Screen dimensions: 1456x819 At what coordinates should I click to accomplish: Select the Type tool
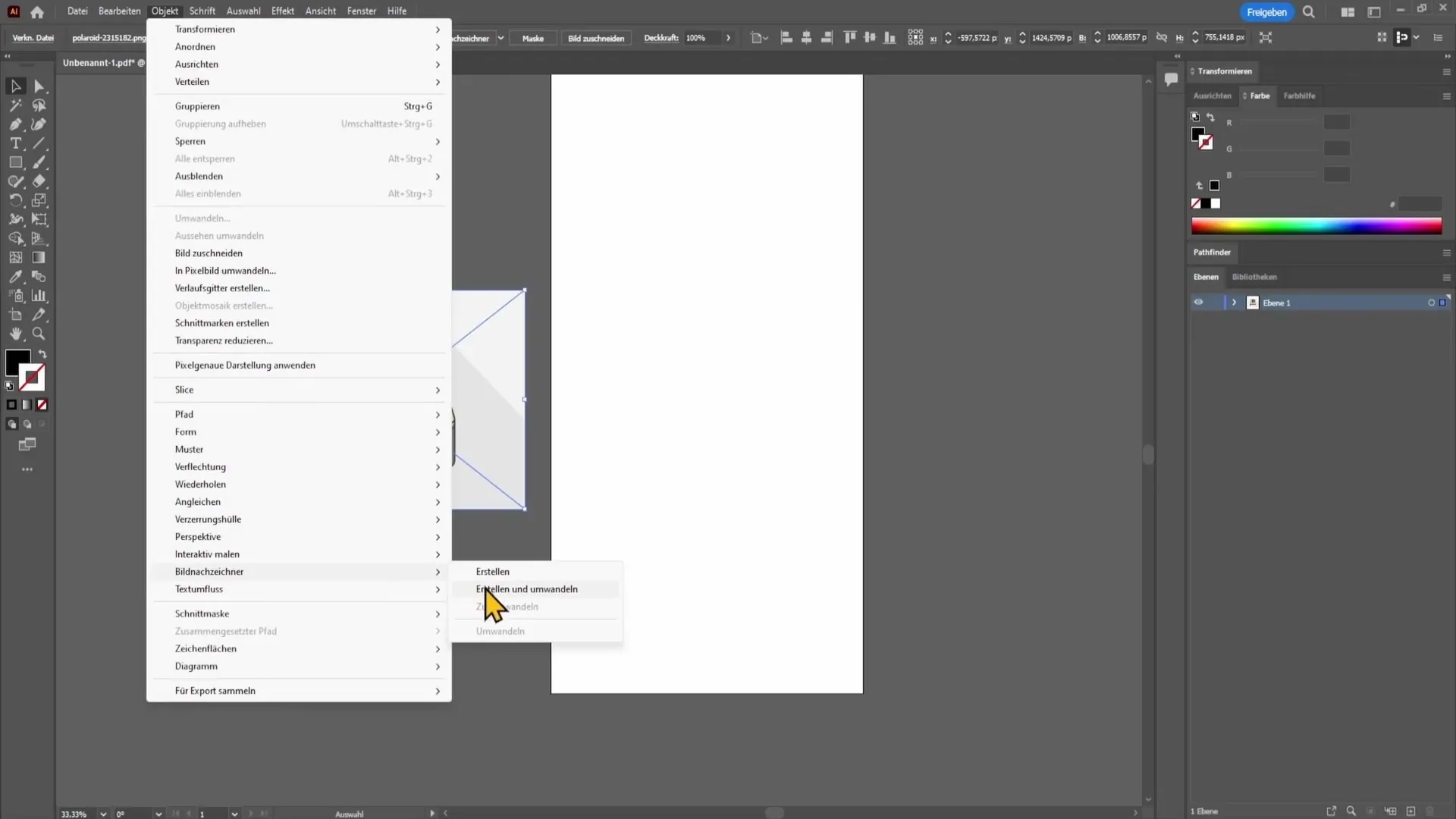click(x=16, y=143)
